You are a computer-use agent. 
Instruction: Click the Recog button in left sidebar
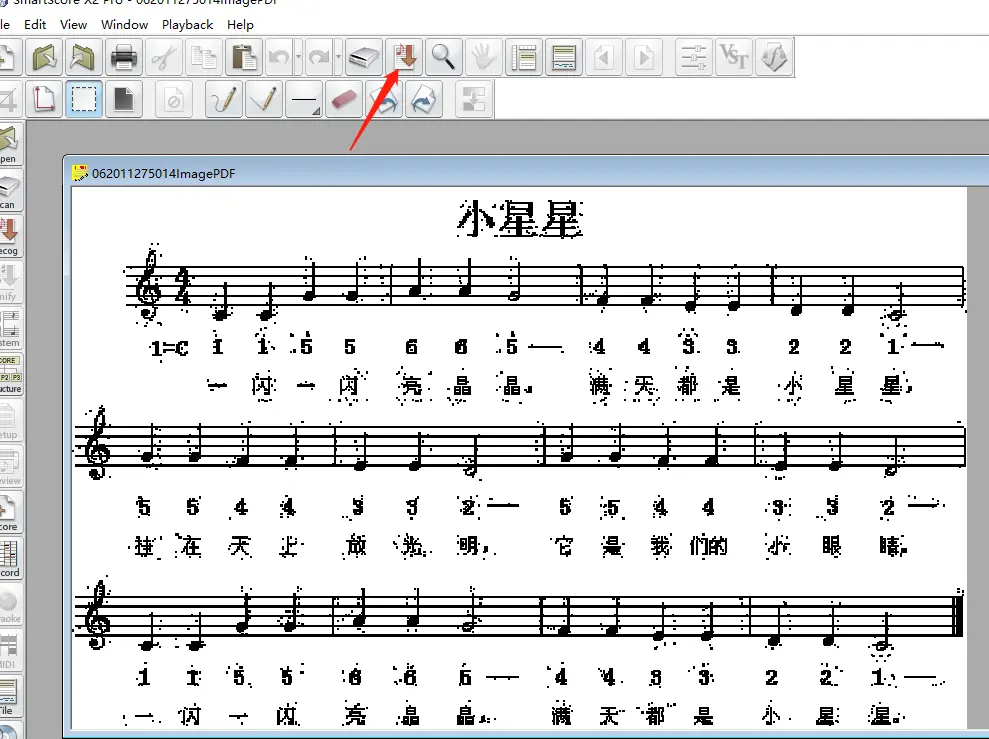(11, 235)
